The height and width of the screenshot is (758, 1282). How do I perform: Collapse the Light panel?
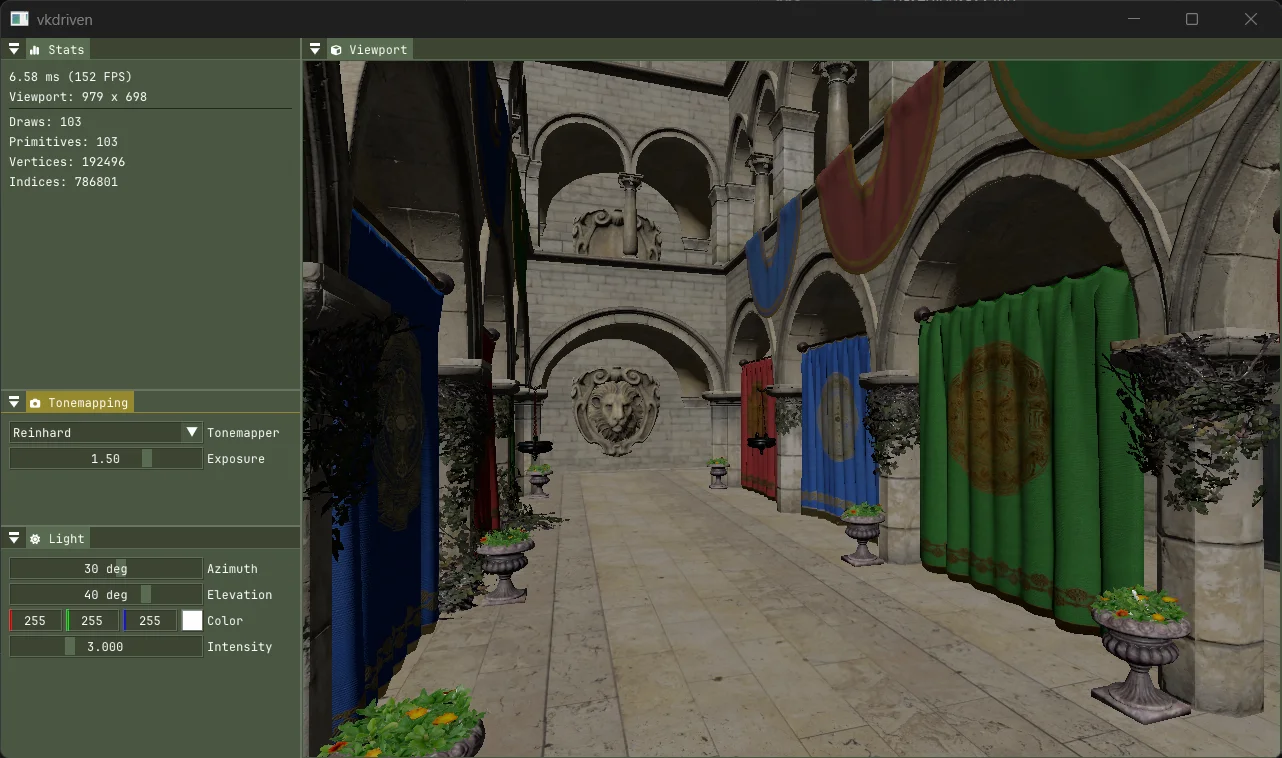point(14,538)
